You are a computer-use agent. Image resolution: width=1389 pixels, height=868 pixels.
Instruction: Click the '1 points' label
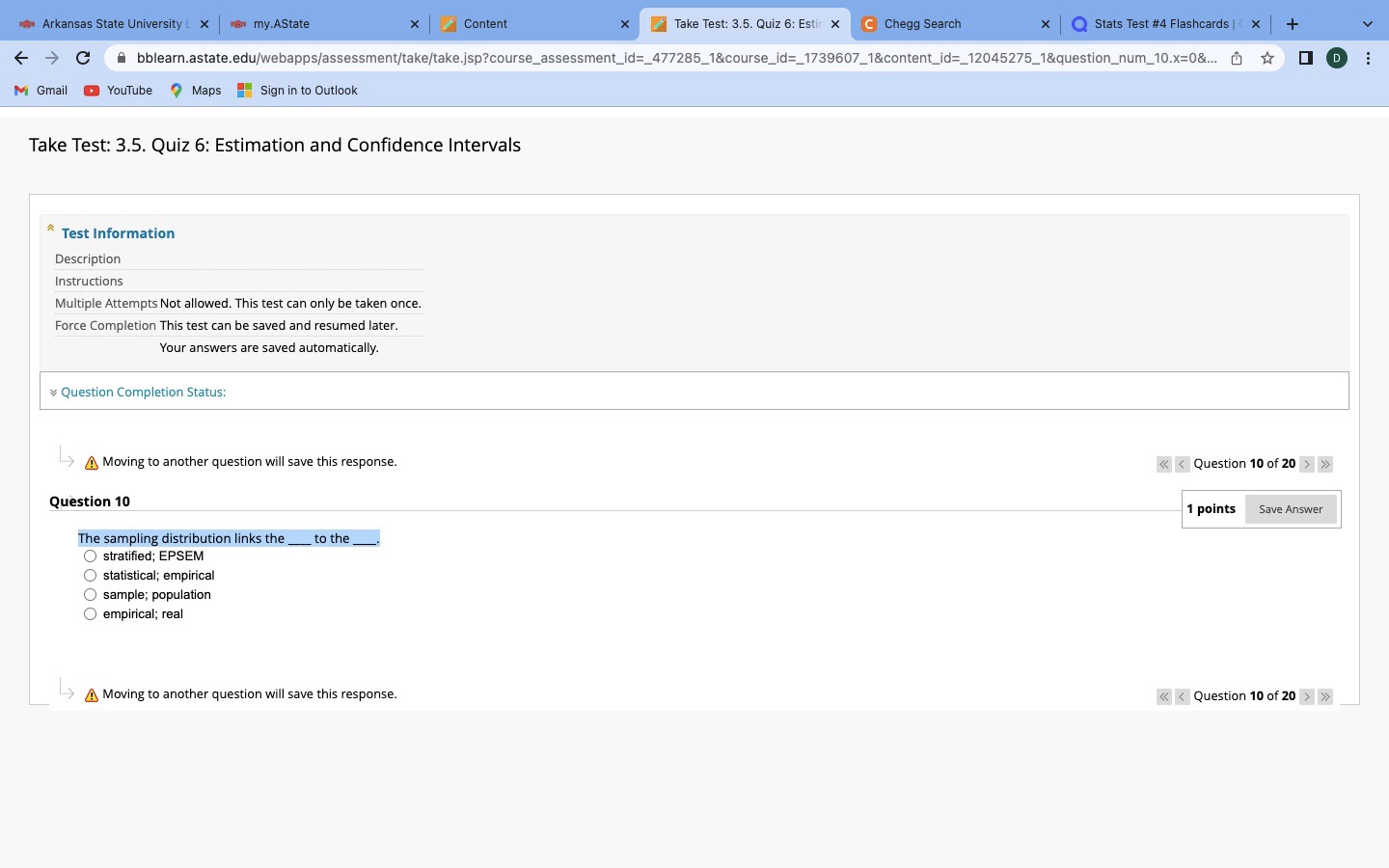1211,508
